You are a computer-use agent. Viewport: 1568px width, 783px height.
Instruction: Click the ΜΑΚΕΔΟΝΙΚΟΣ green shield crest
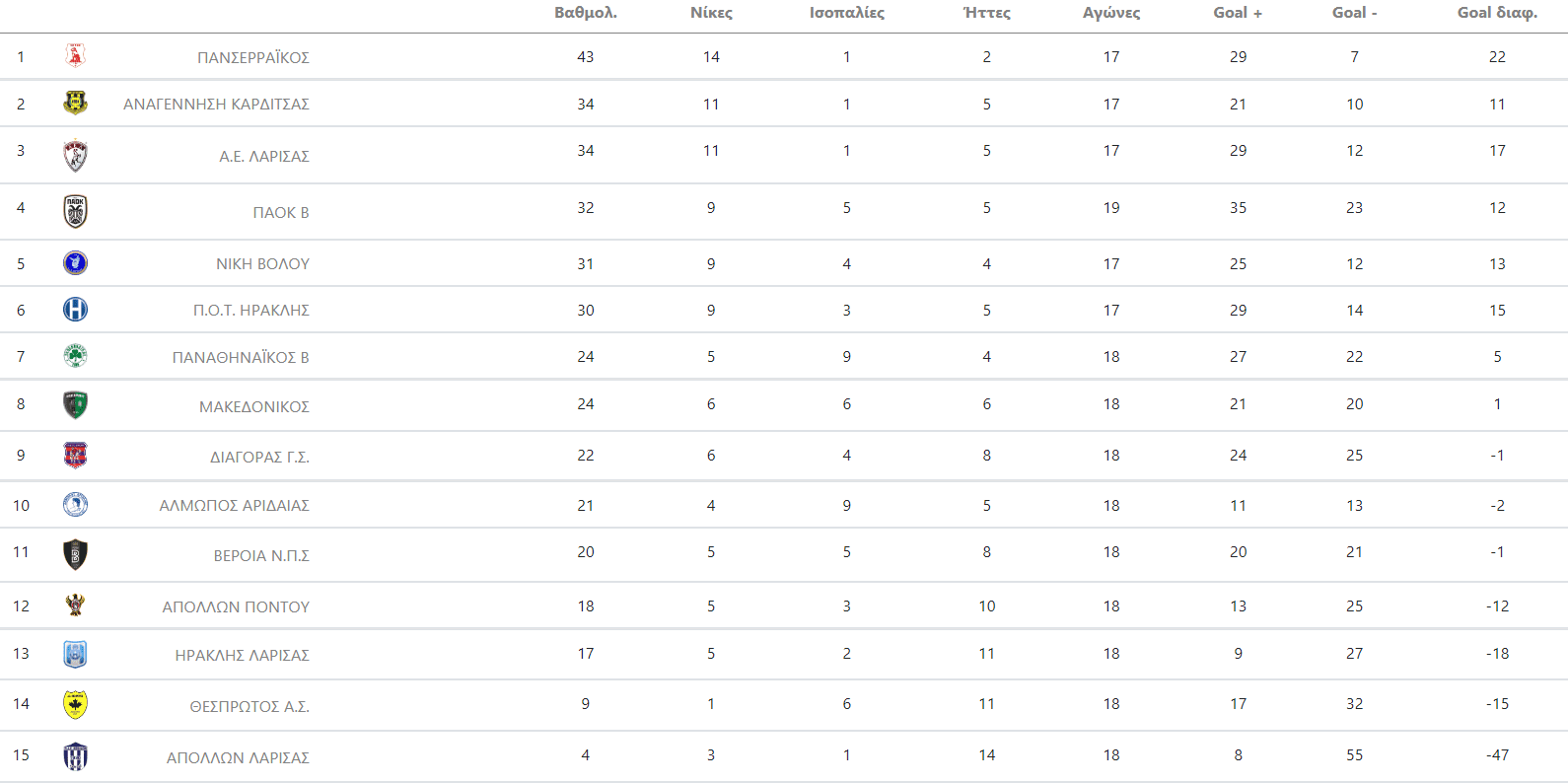(75, 404)
